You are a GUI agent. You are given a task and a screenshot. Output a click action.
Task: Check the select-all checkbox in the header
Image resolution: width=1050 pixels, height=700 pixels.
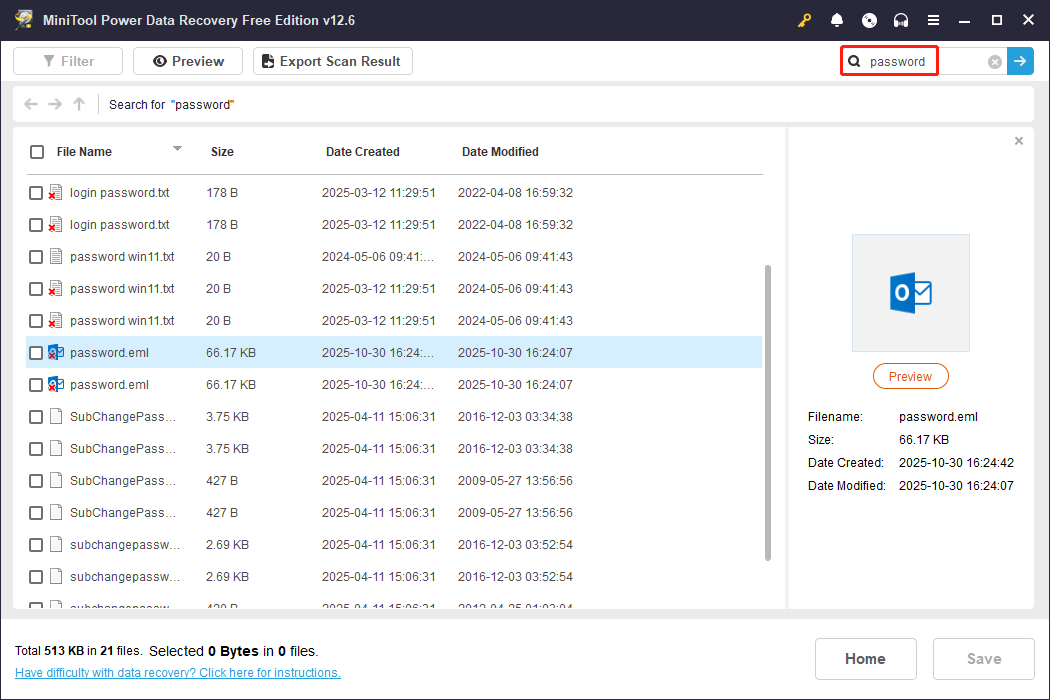pyautogui.click(x=37, y=151)
